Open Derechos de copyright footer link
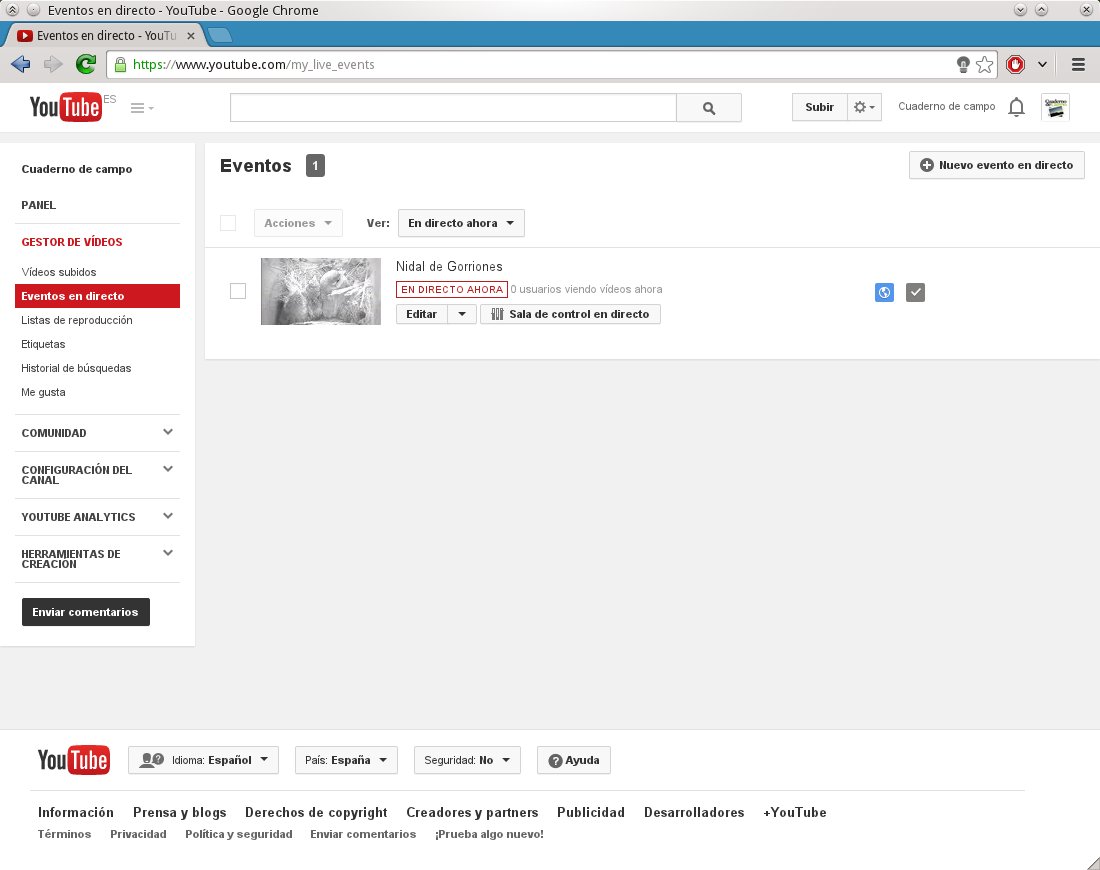The height and width of the screenshot is (870, 1100). [316, 812]
